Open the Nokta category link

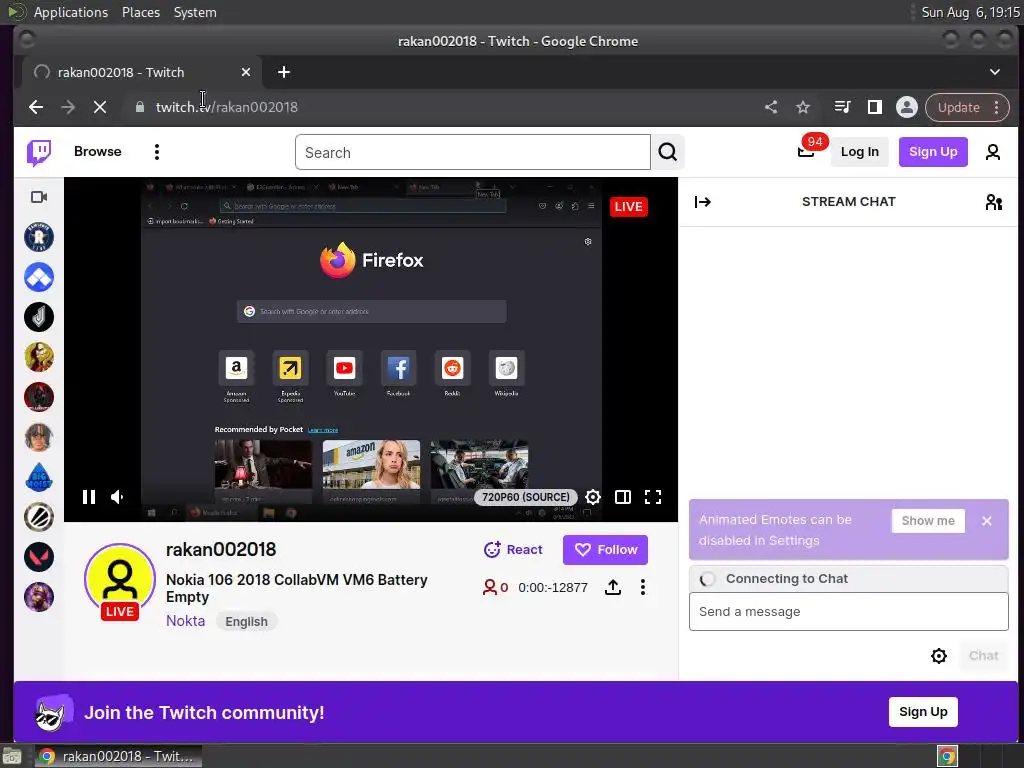185,621
